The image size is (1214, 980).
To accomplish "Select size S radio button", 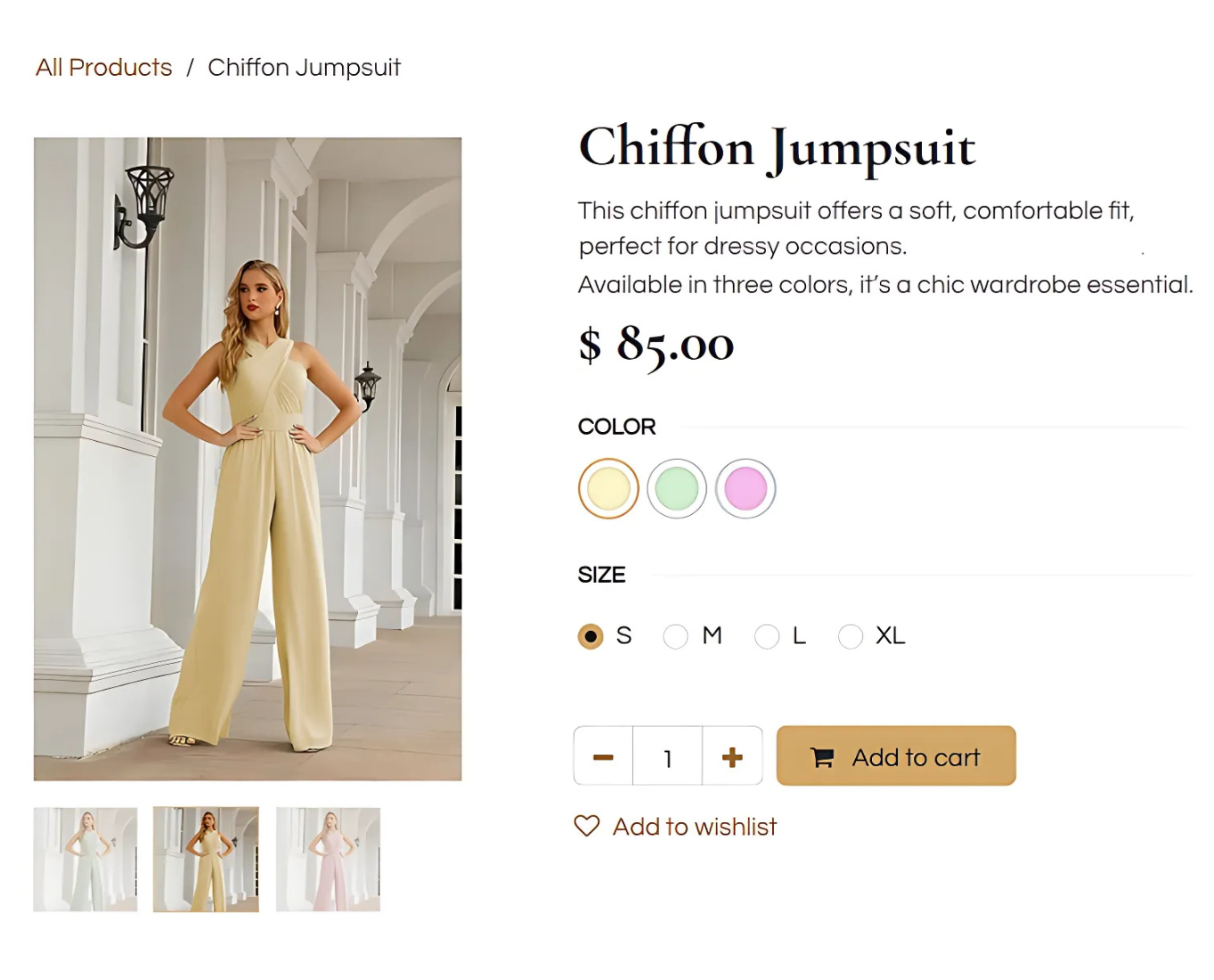I will (x=591, y=636).
